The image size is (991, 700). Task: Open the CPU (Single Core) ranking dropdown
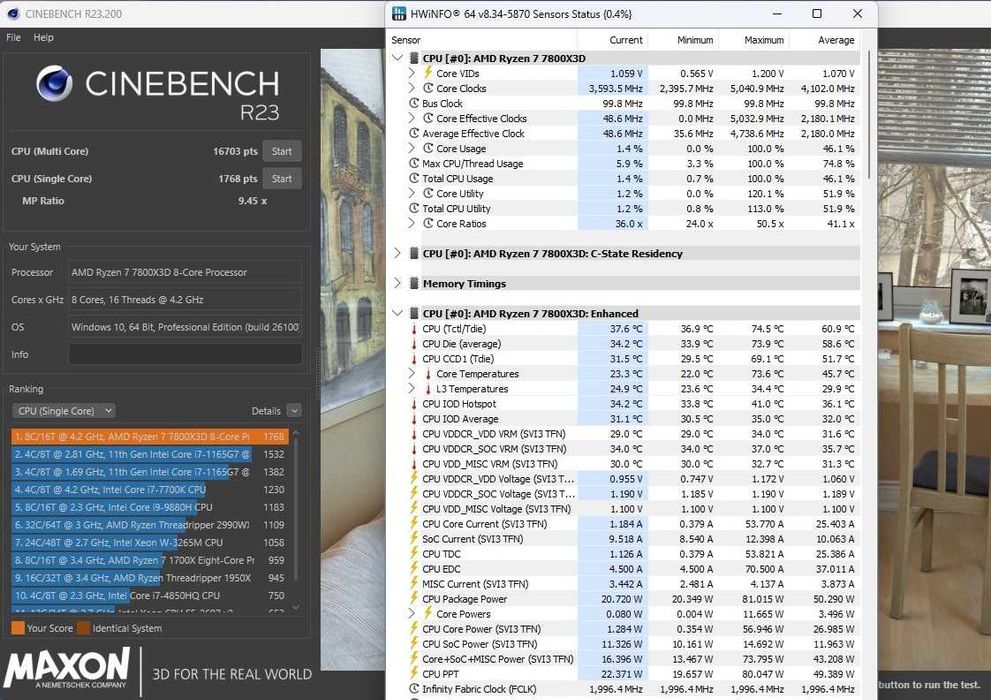(63, 411)
